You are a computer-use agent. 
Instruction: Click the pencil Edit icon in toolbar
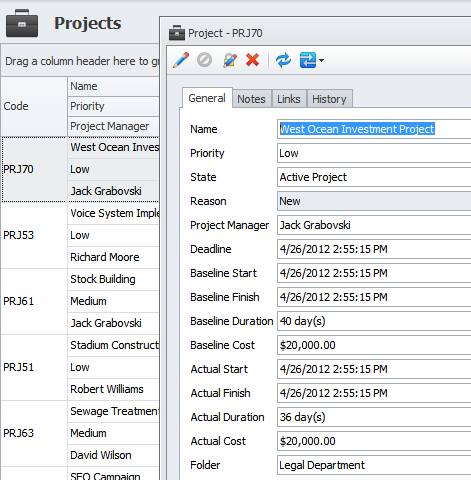pyautogui.click(x=181, y=60)
